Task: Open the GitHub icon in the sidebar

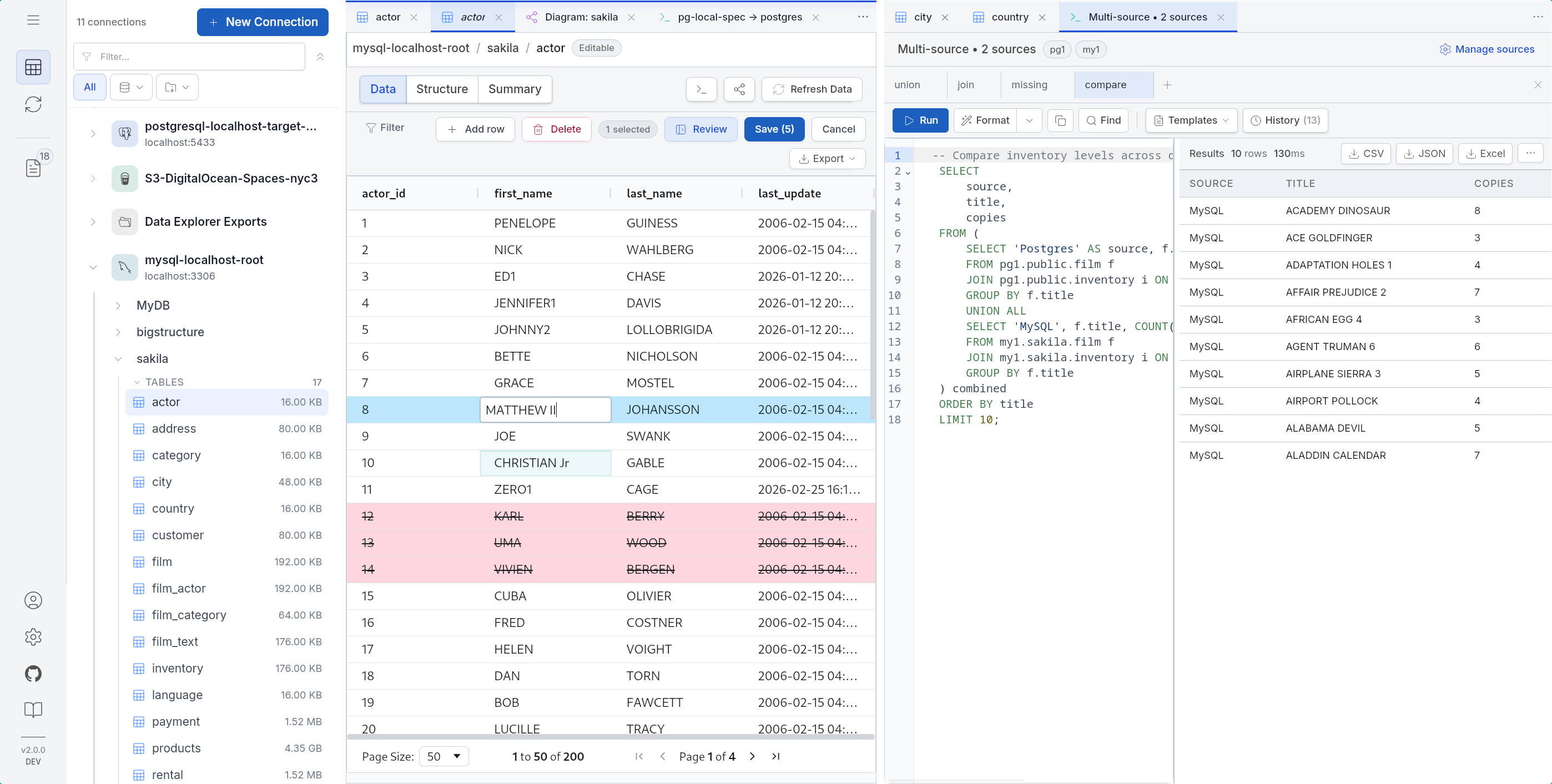Action: (x=33, y=674)
